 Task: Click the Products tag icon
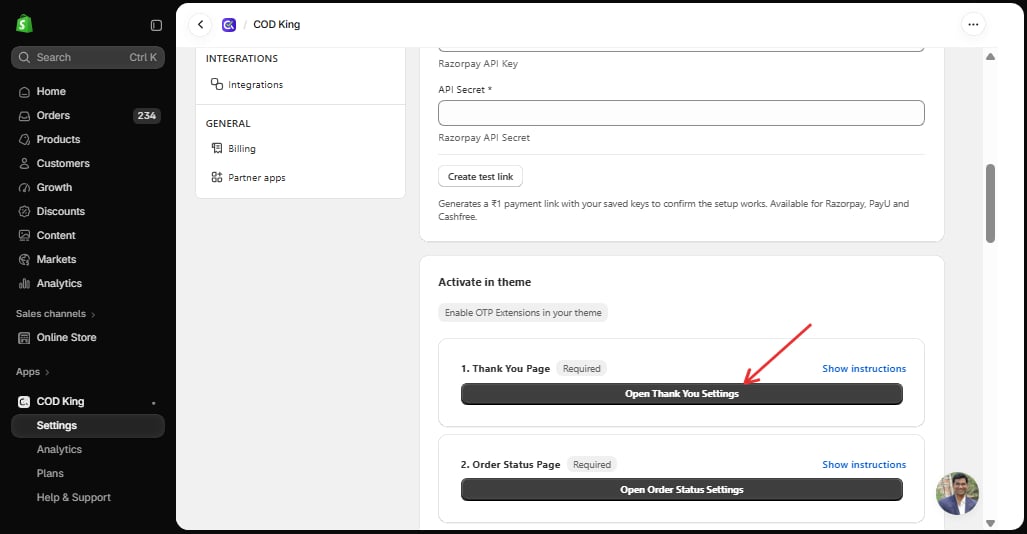(x=24, y=140)
